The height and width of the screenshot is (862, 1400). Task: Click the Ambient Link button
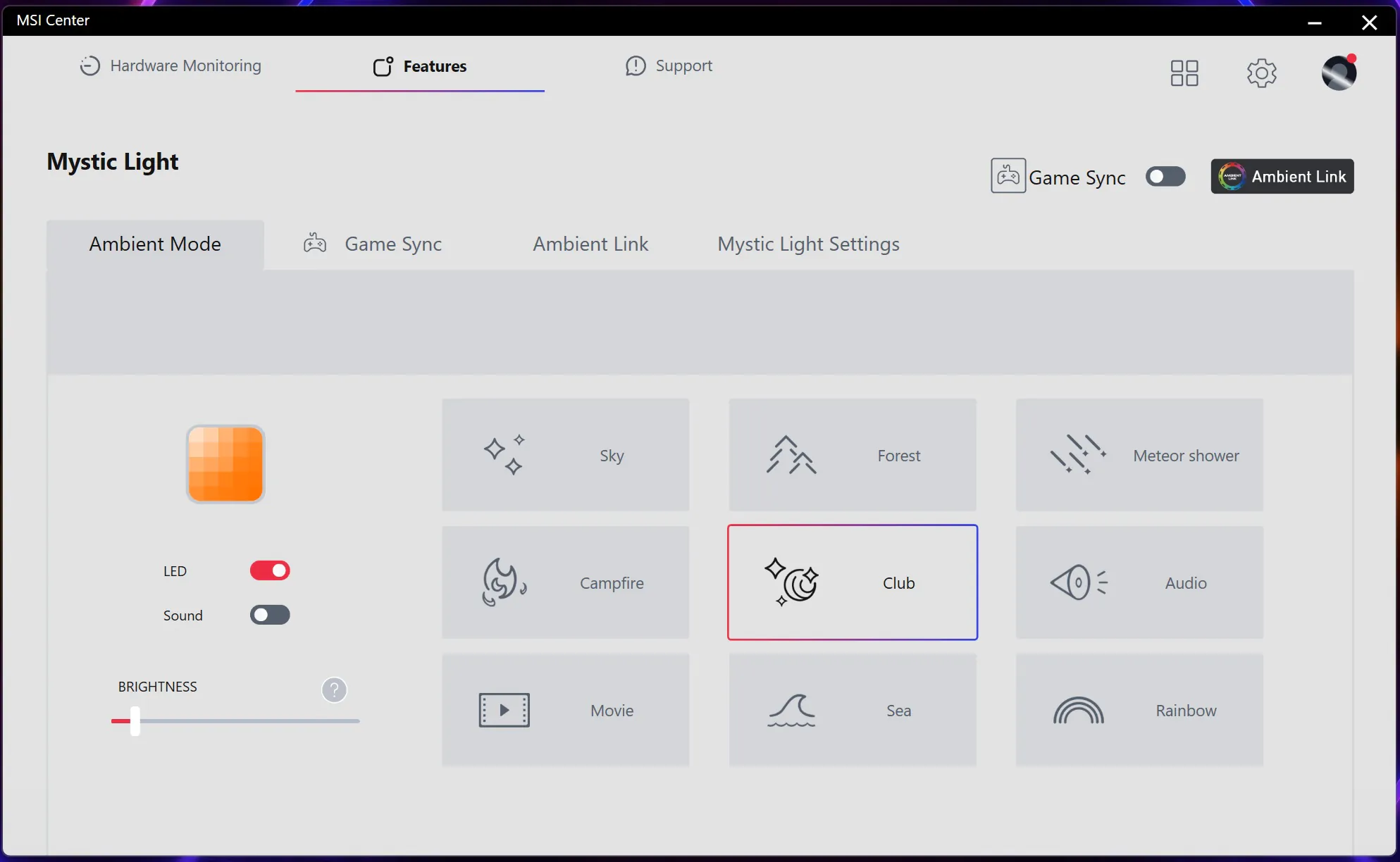pos(1282,176)
